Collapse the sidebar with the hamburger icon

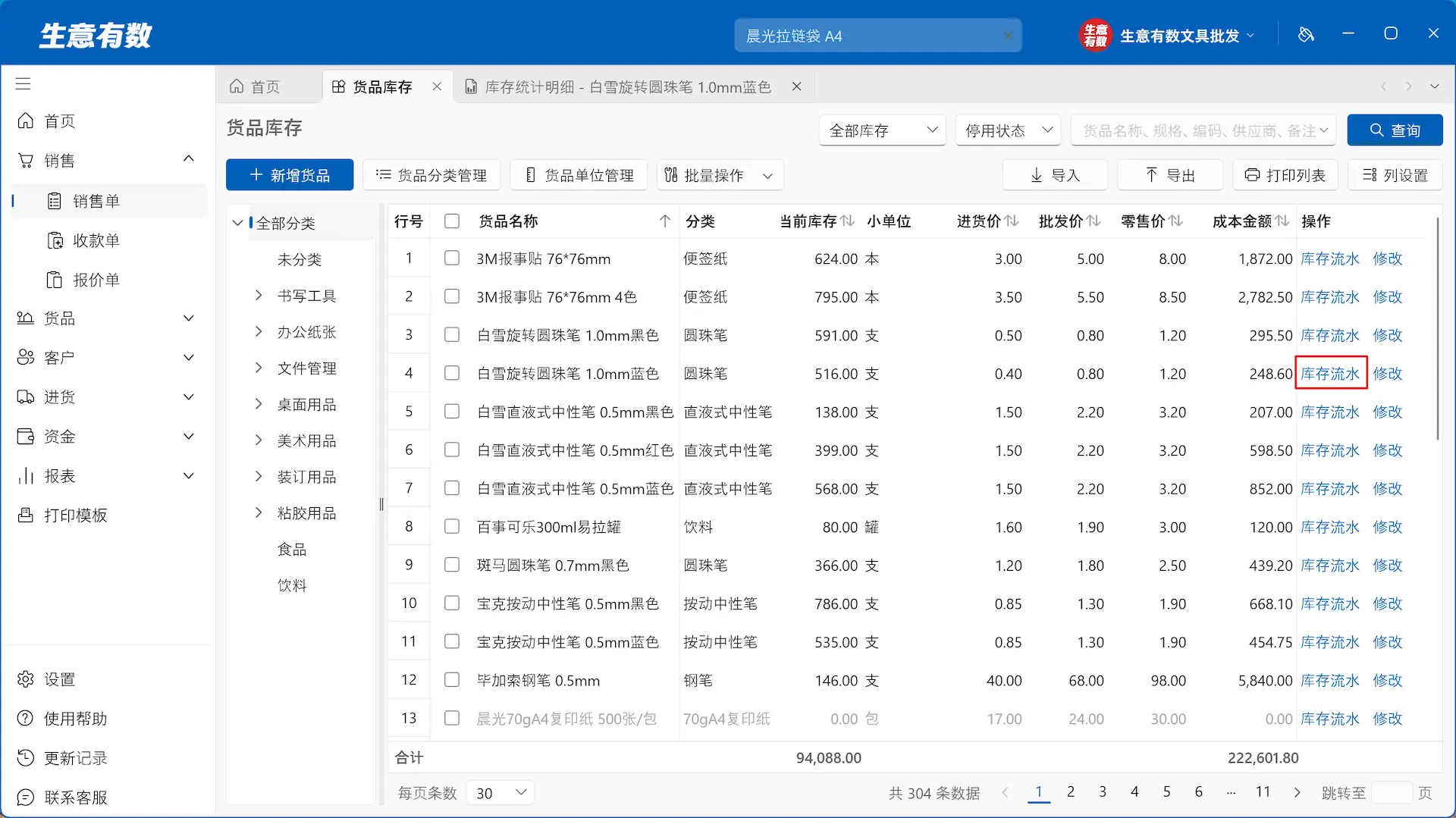click(x=24, y=83)
